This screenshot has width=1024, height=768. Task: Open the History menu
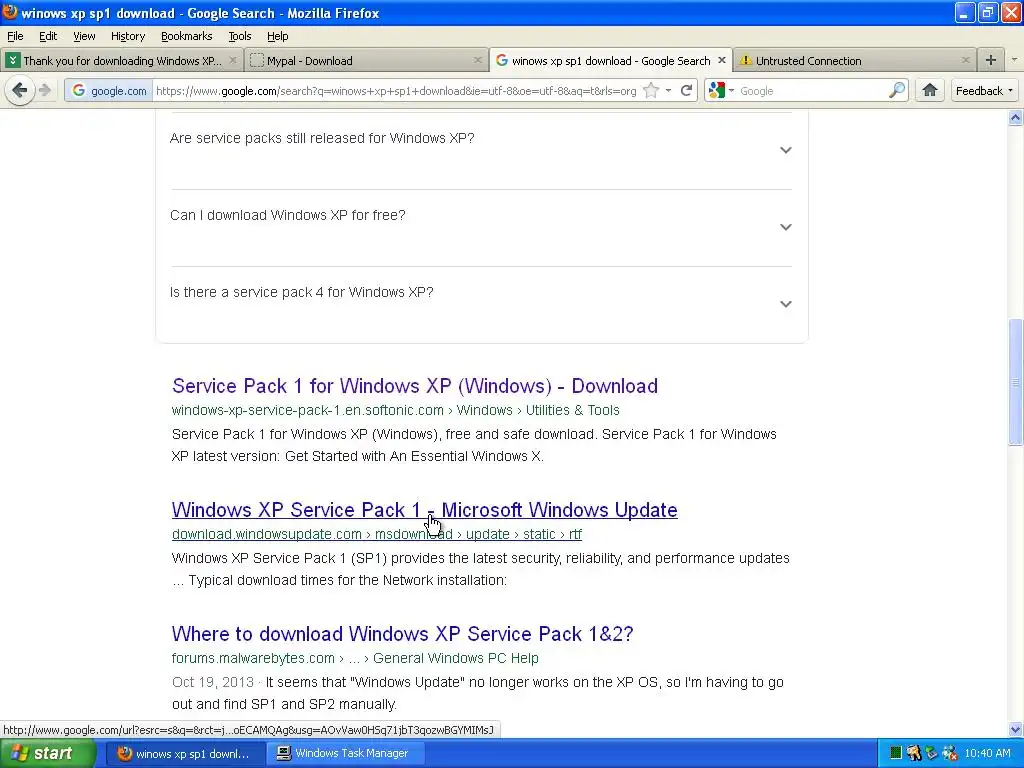[x=127, y=36]
